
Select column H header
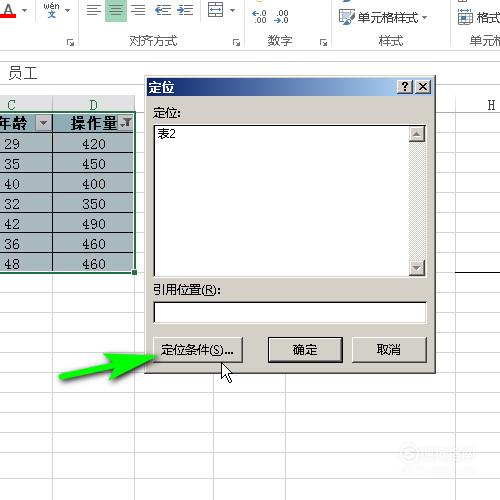[478, 105]
